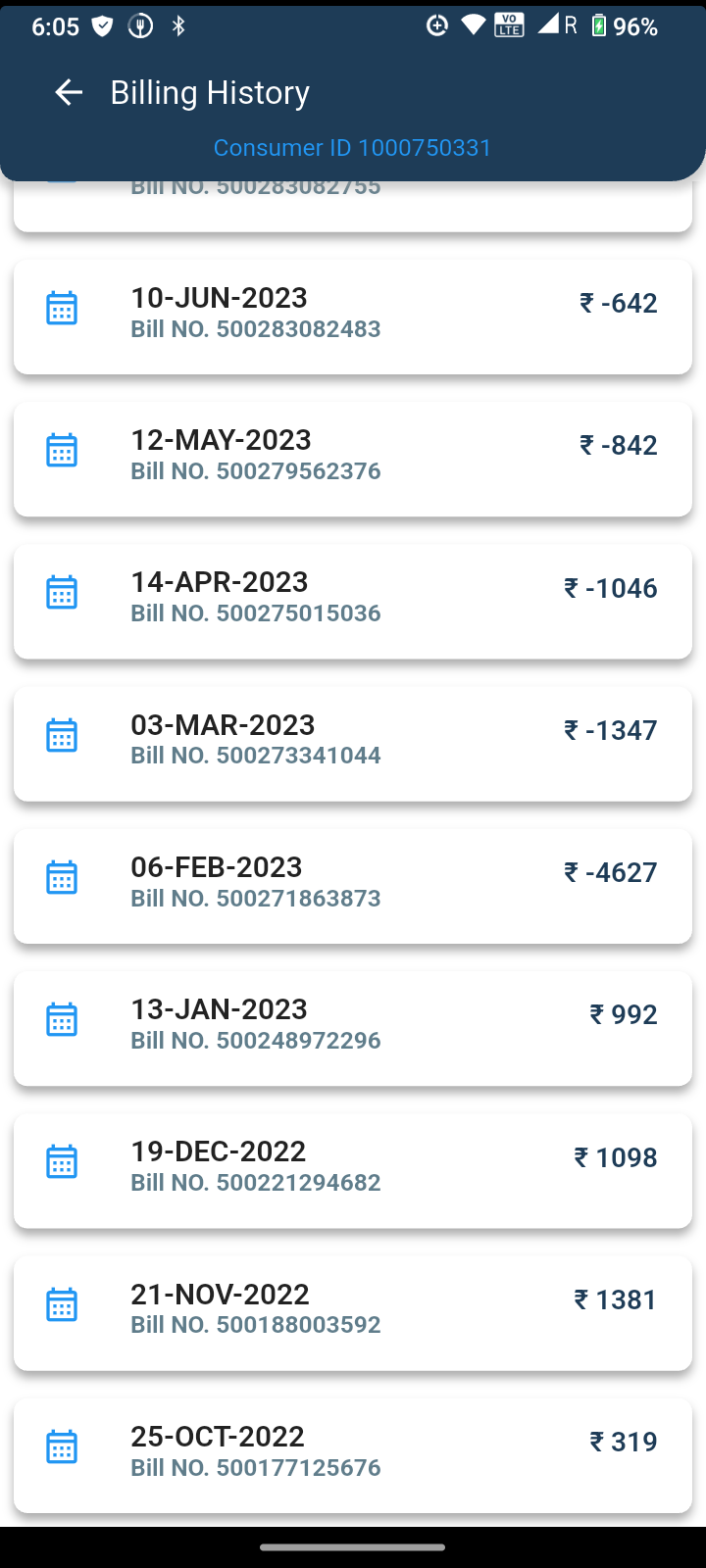Select the 14-APR-2023 bill date
This screenshot has height=1568, width=706.
220,582
